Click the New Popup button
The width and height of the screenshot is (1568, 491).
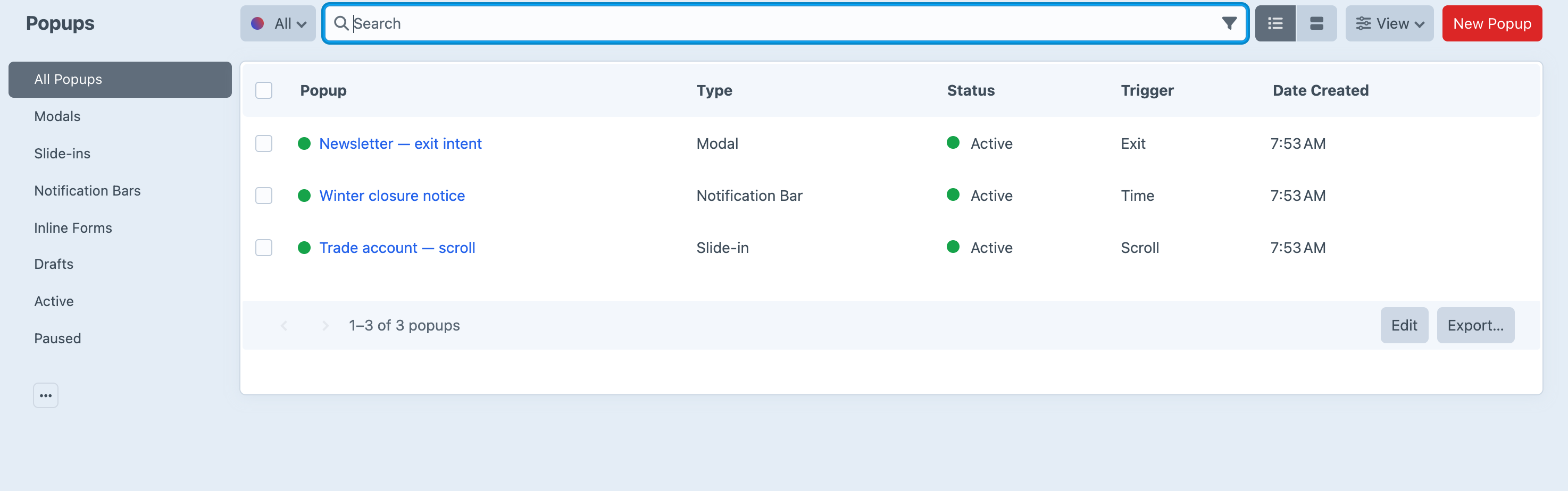click(1492, 24)
